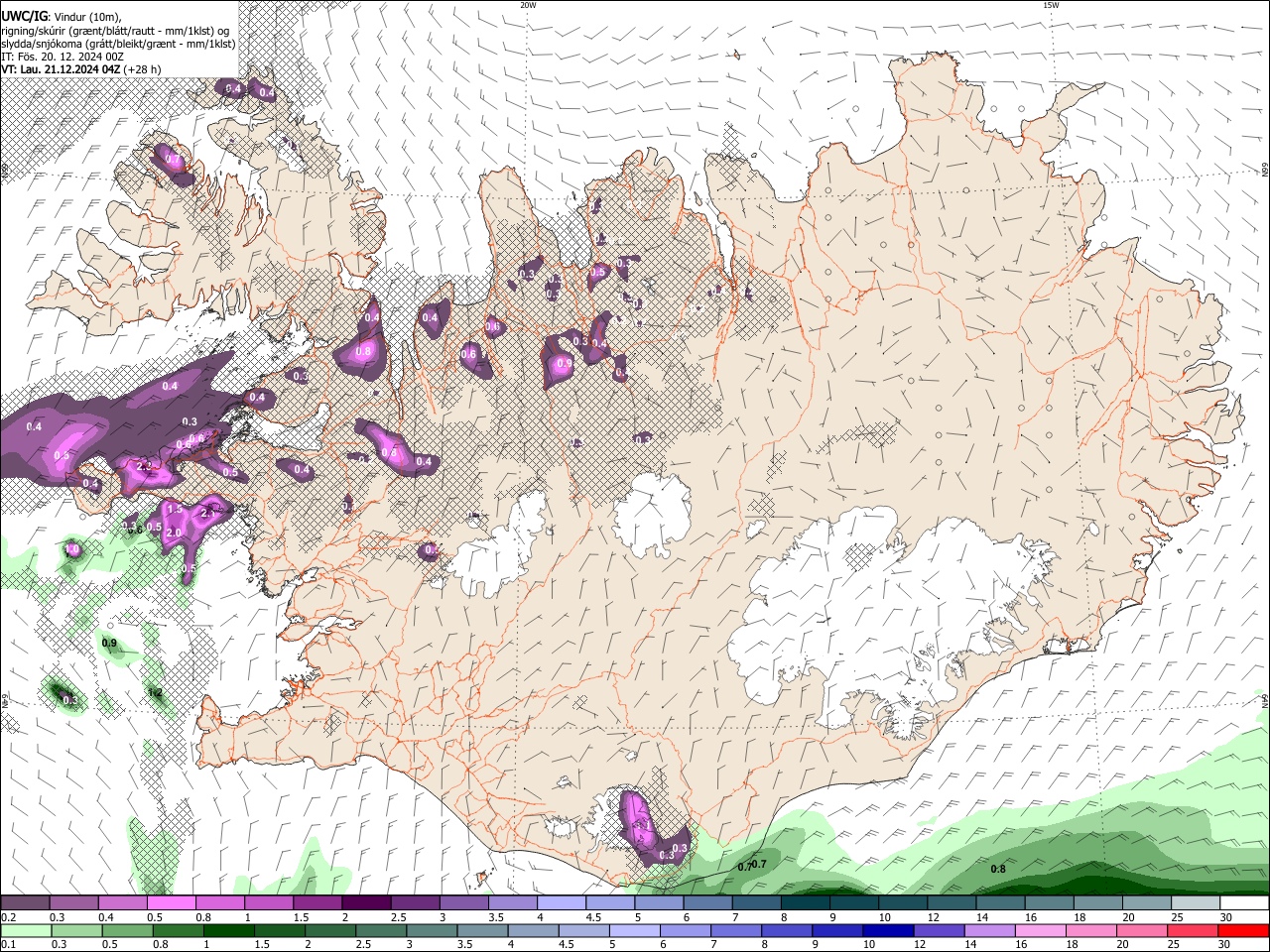Click the 'rigning/skúrir' legend description line
Image resolution: width=1270 pixels, height=952 pixels.
114,30
